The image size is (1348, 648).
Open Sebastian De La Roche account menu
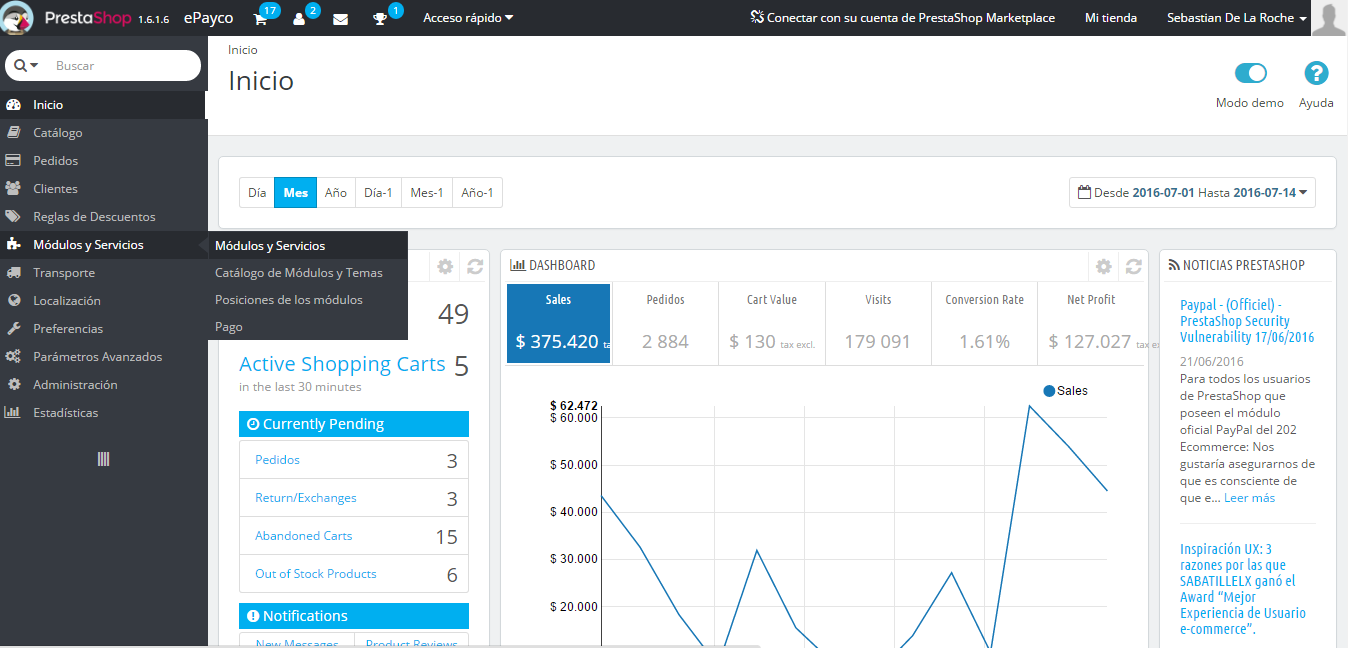tap(1237, 18)
